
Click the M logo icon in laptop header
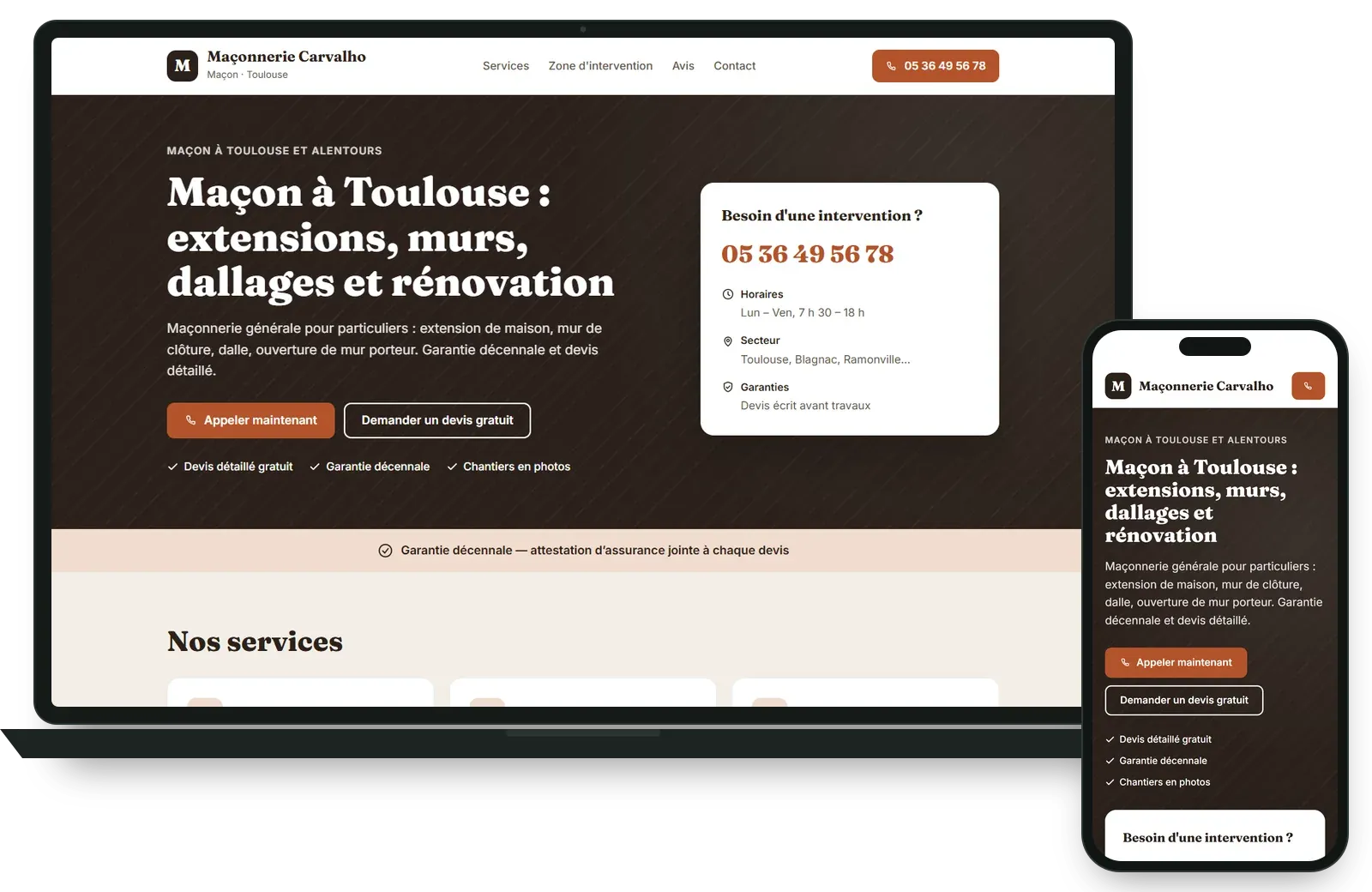coord(183,66)
